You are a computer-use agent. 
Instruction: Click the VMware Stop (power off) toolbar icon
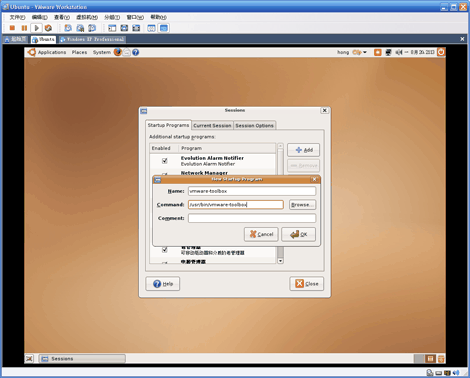pyautogui.click(x=12, y=28)
